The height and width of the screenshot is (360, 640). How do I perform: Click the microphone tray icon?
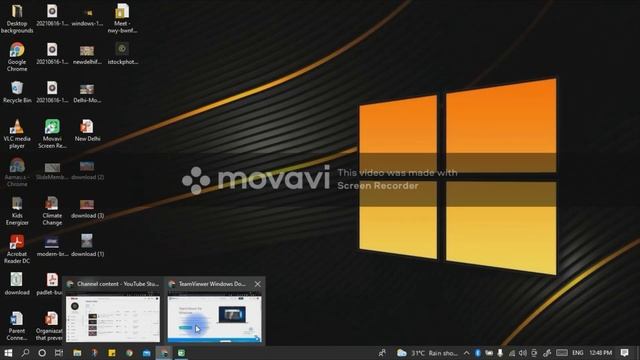click(x=500, y=353)
